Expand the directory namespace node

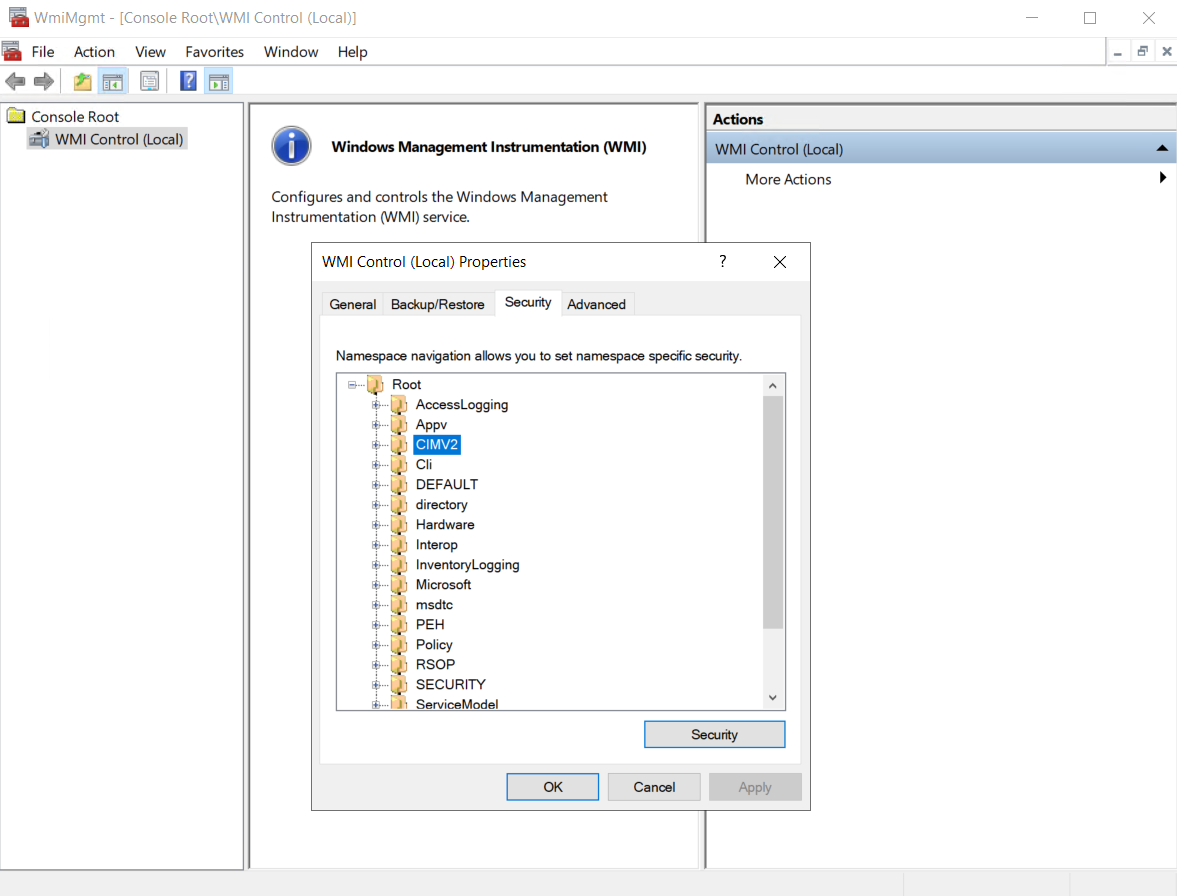pos(376,505)
